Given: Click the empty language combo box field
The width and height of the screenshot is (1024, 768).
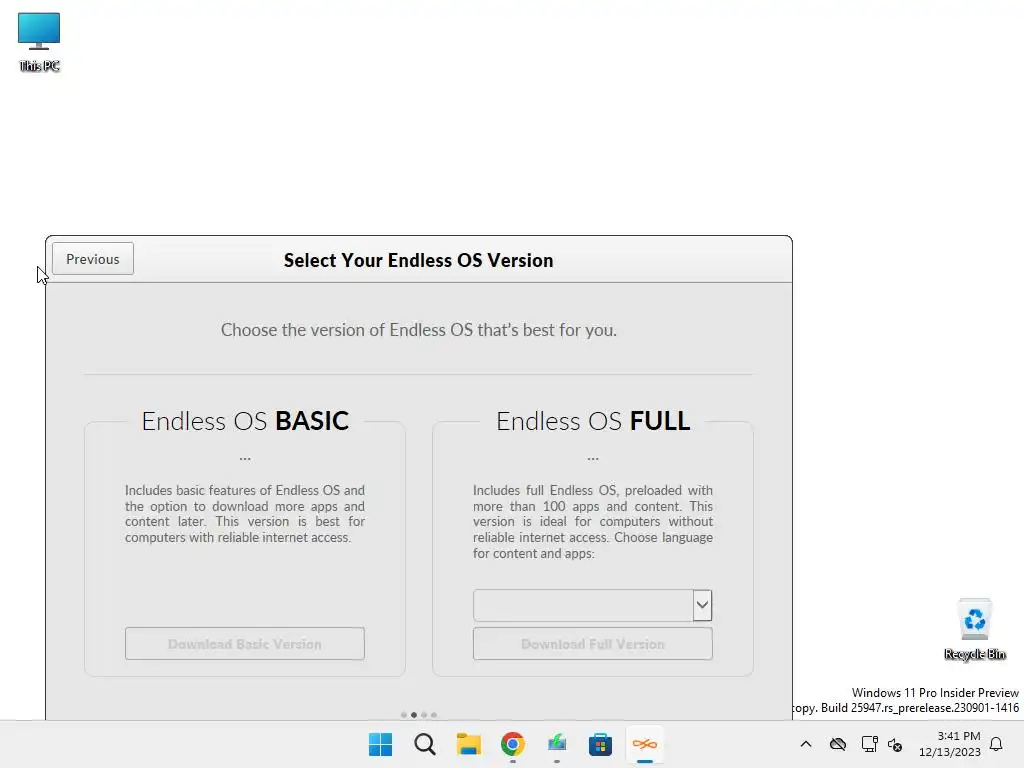Looking at the screenshot, I should (583, 605).
